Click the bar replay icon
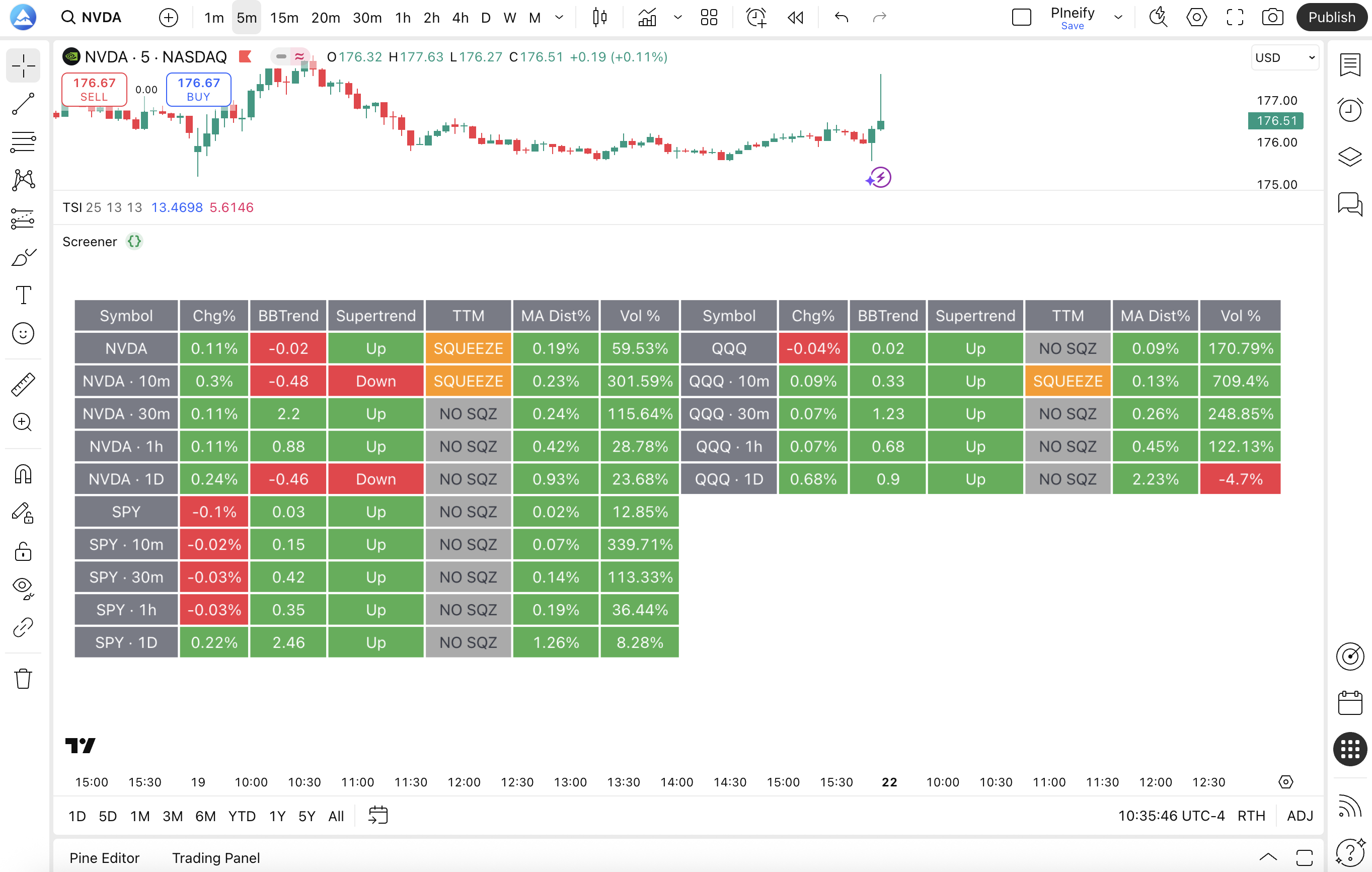 (795, 17)
